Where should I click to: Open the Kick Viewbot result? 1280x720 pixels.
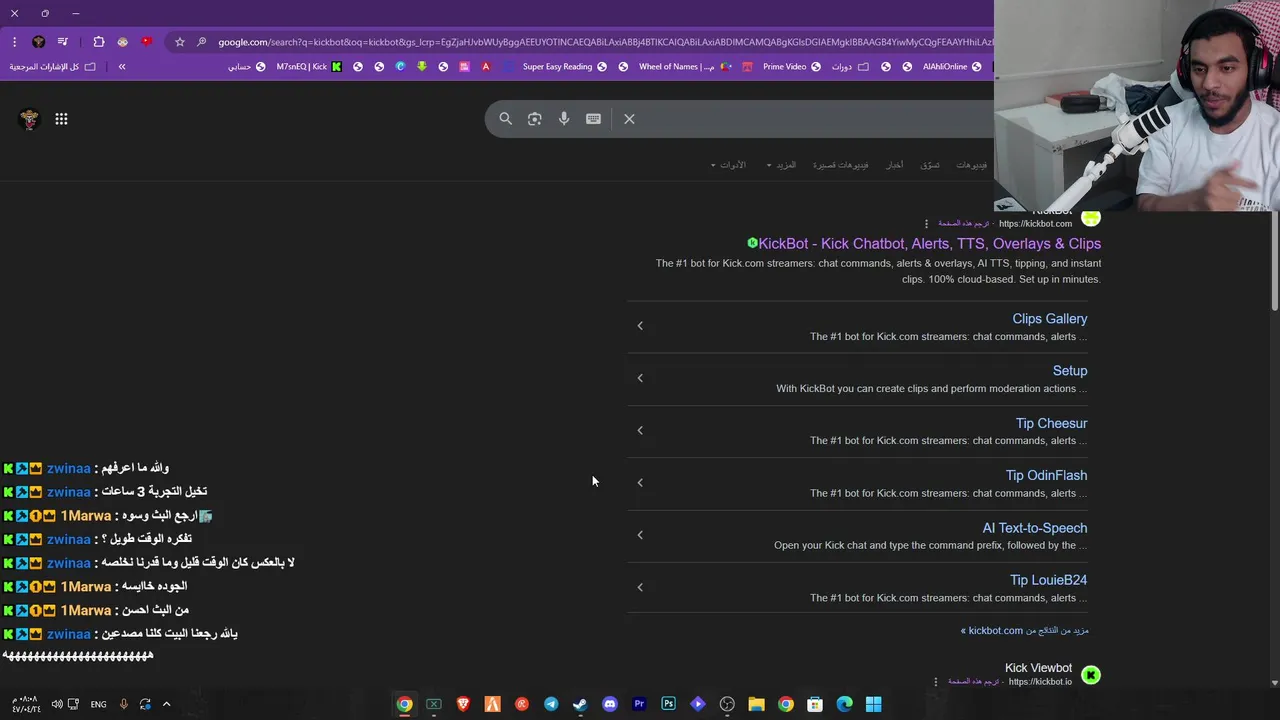point(1038,668)
